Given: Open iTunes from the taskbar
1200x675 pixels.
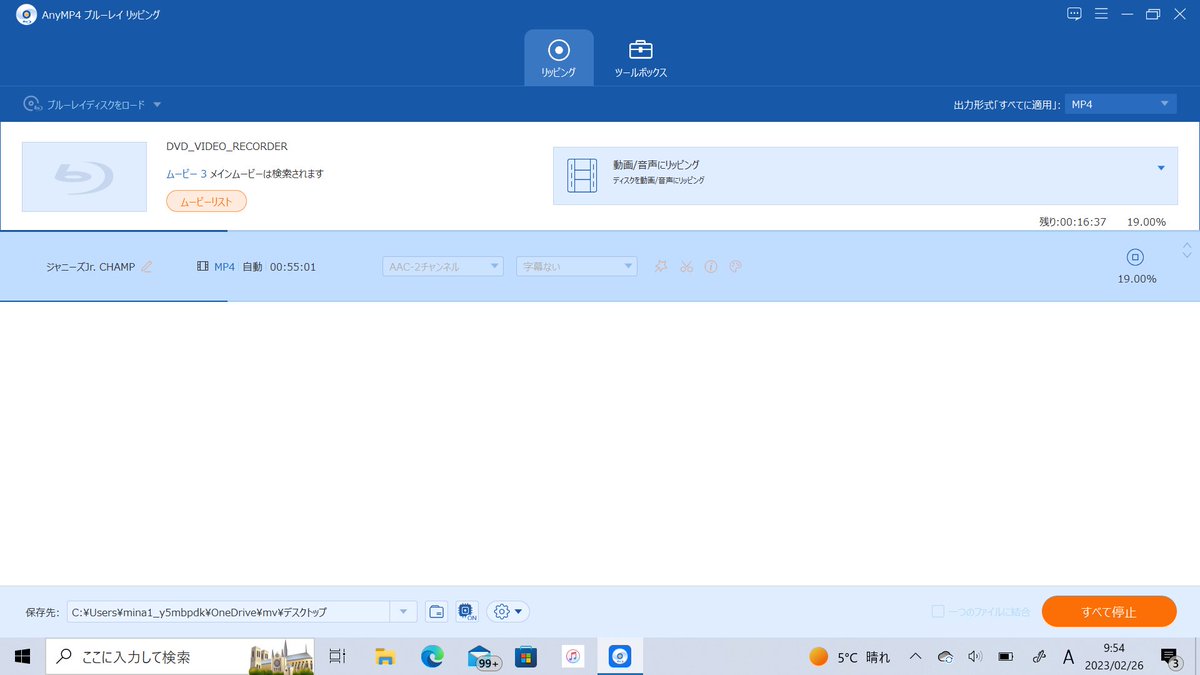Looking at the screenshot, I should tap(573, 657).
